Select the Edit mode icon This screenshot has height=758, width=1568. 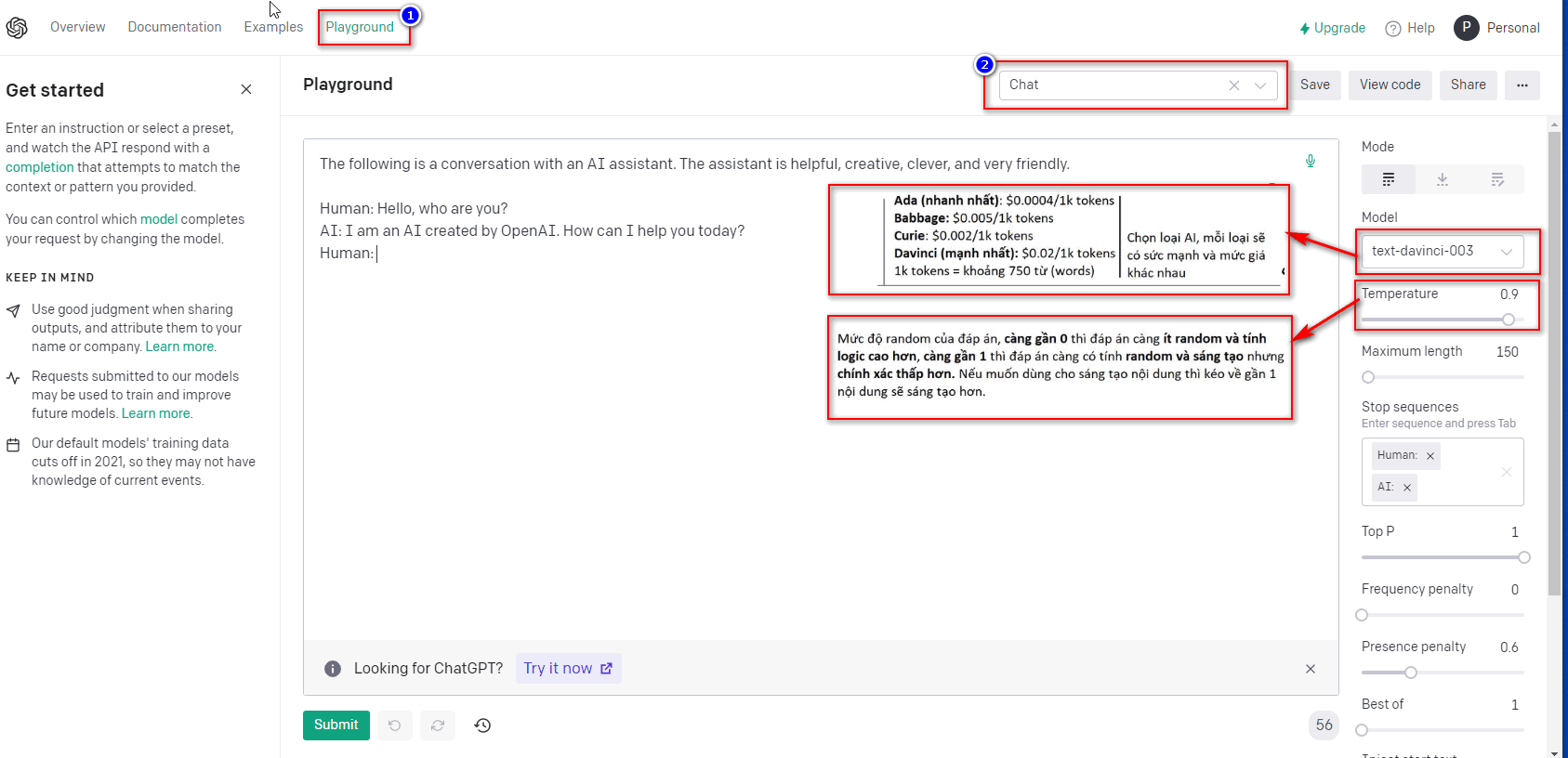coord(1497,179)
